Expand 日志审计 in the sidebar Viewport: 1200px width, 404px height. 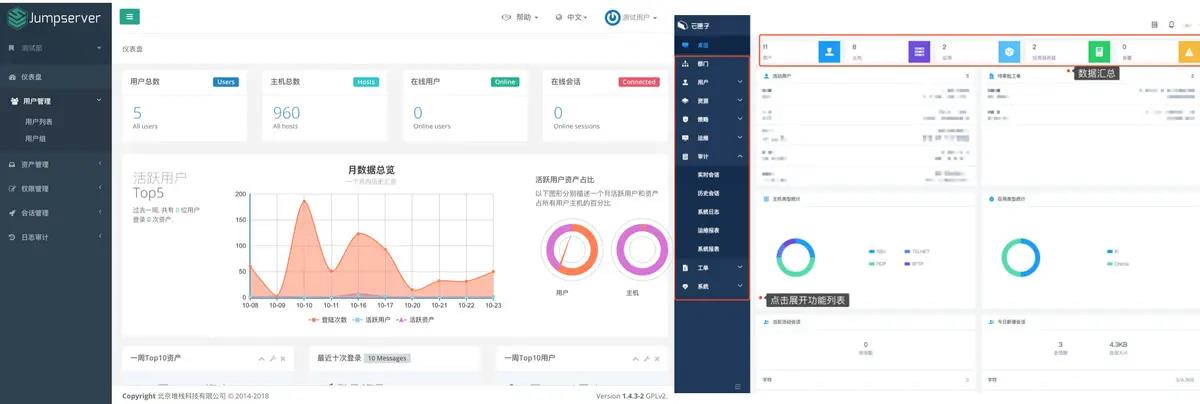(x=36, y=237)
